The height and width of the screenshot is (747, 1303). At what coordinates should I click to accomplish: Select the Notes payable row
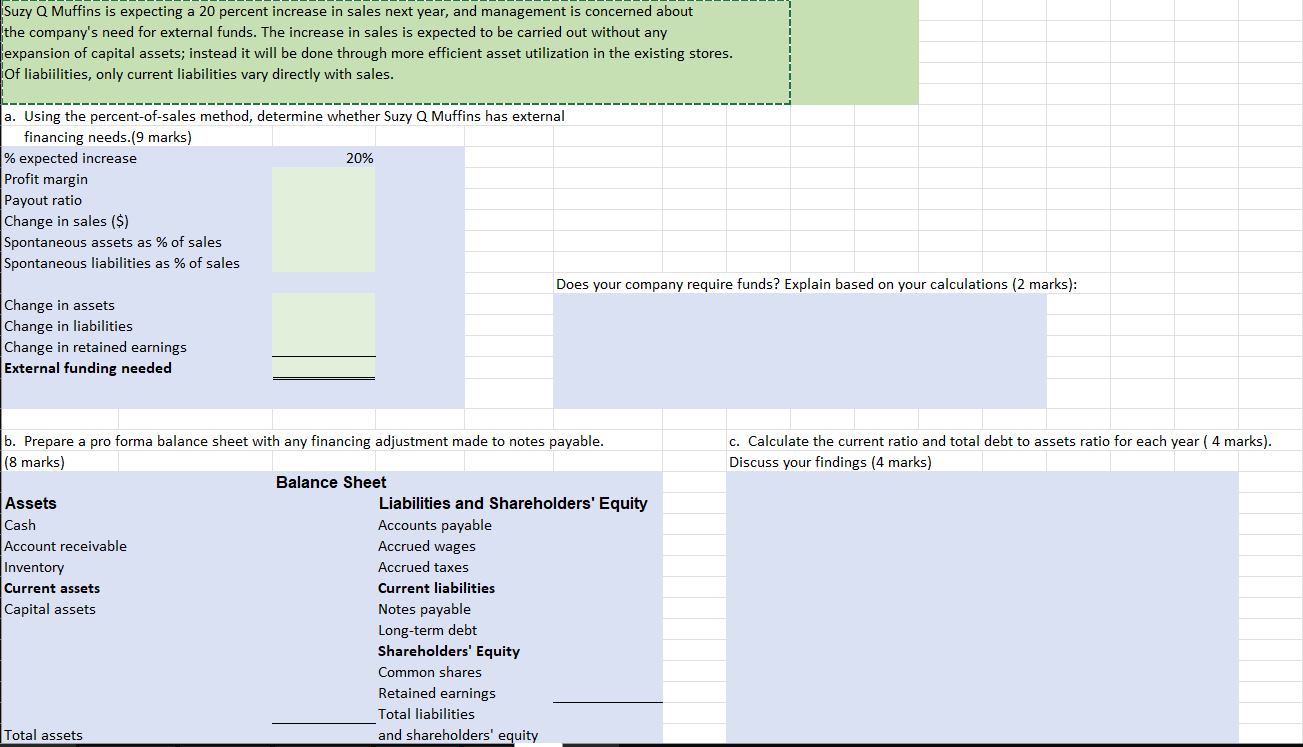(424, 609)
